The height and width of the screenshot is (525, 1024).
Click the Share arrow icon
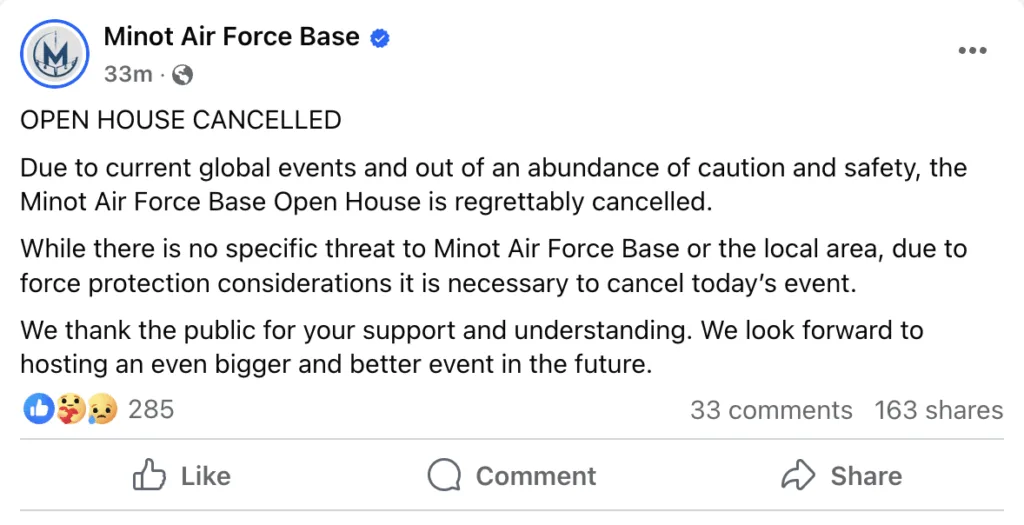click(x=799, y=475)
